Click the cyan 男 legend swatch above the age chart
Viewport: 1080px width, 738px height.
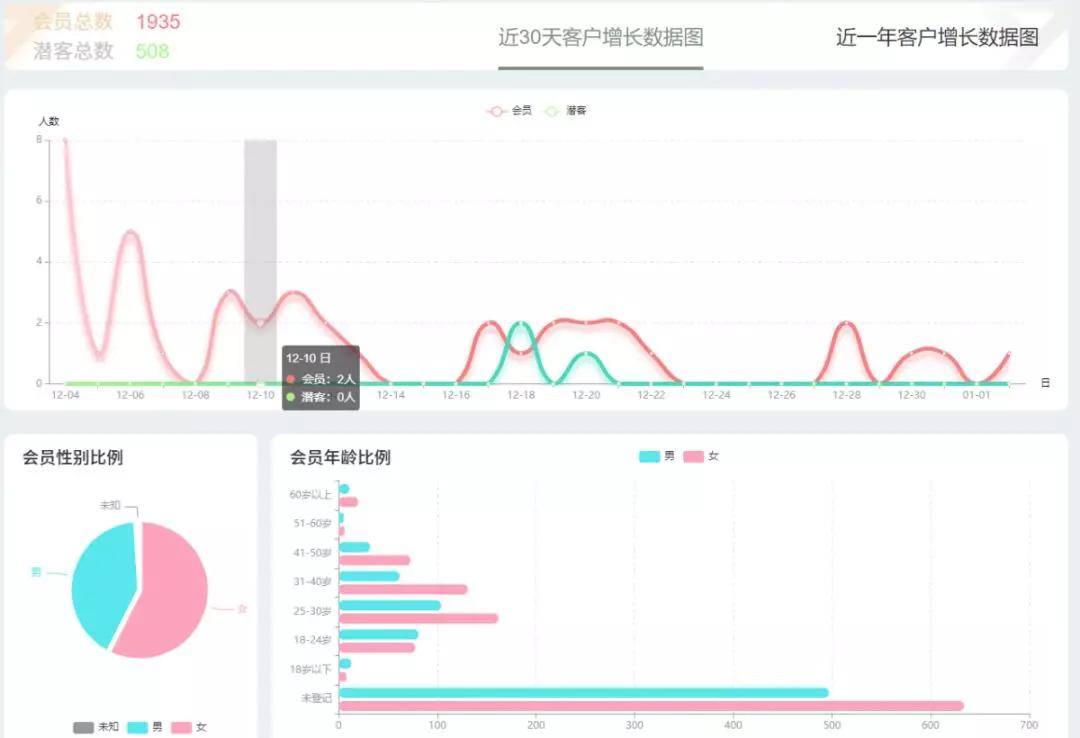pos(649,455)
